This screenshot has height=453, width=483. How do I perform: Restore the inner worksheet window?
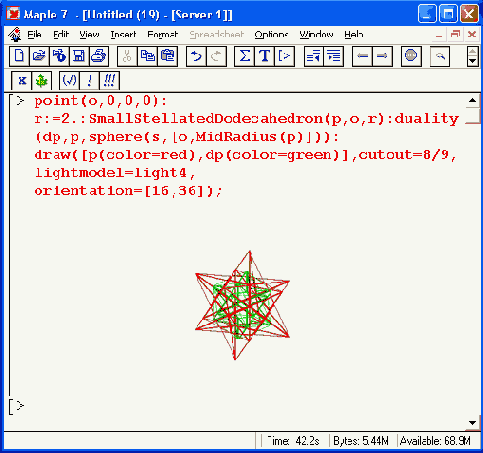click(x=455, y=34)
